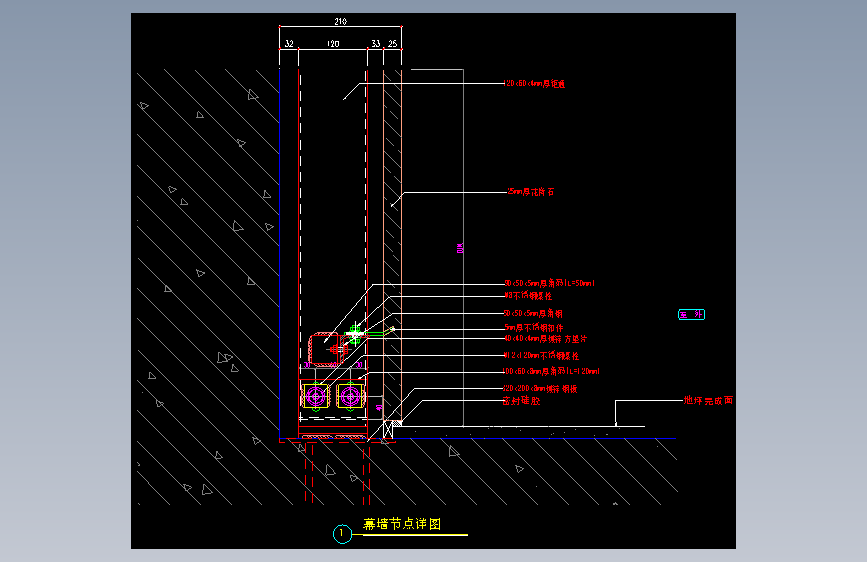Click the 5mm厚 stainless clip annotation
This screenshot has width=867, height=562.
tap(534, 327)
